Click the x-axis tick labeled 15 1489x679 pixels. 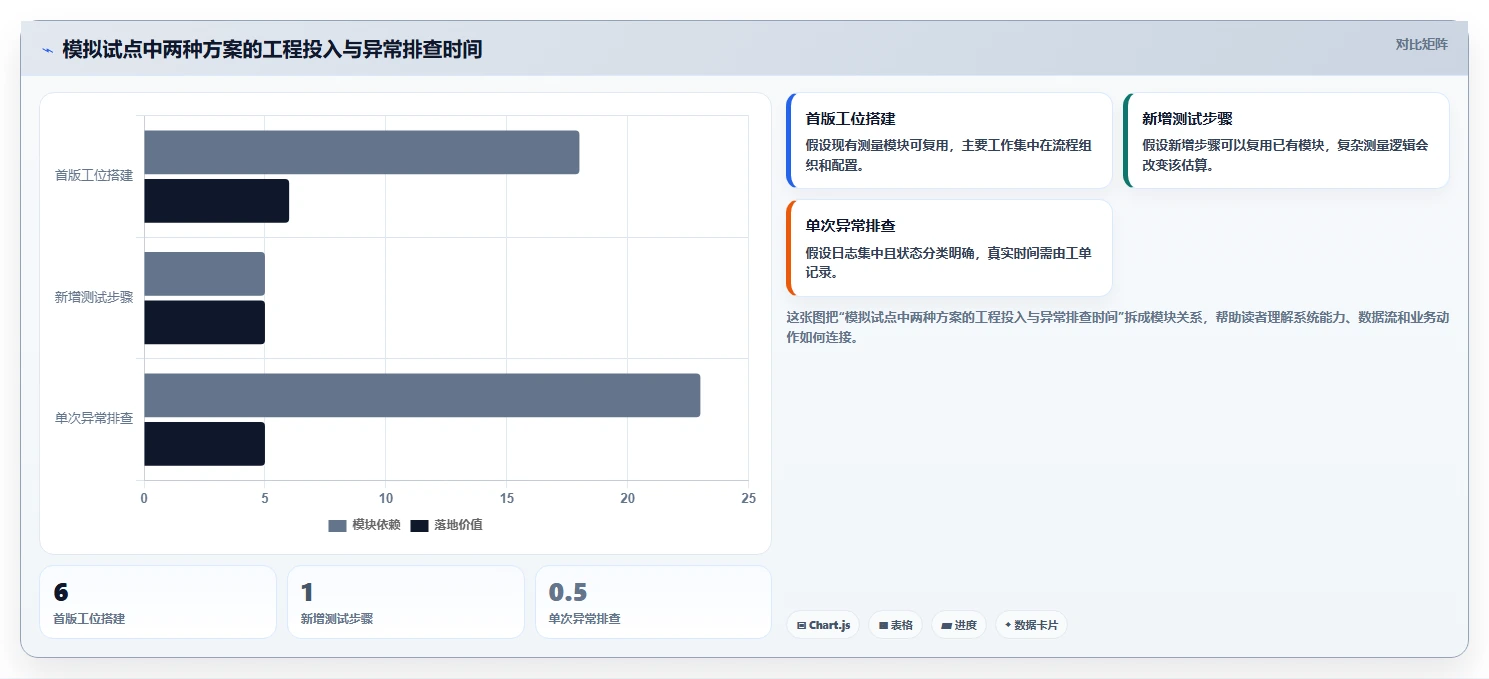pyautogui.click(x=507, y=498)
